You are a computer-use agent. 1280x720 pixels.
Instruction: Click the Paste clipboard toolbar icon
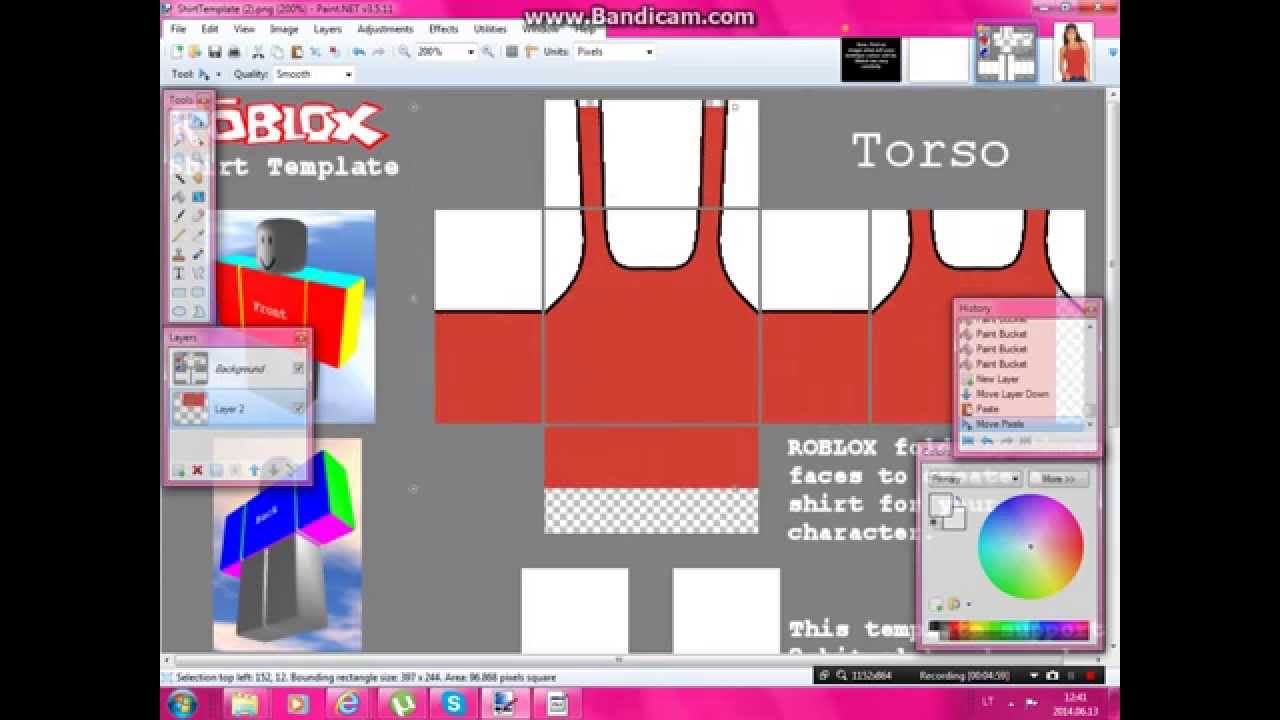click(296, 52)
